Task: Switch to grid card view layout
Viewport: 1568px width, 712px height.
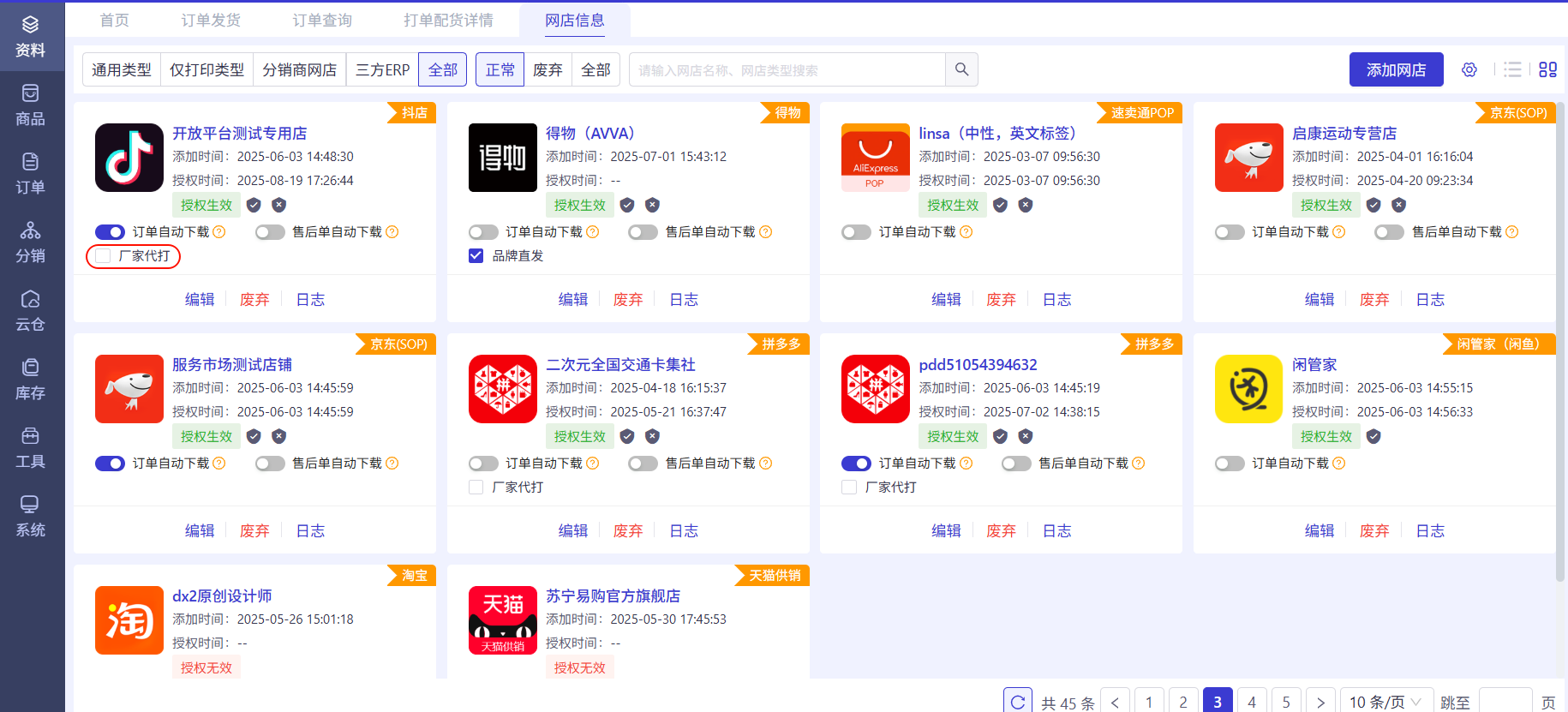Action: pyautogui.click(x=1547, y=69)
